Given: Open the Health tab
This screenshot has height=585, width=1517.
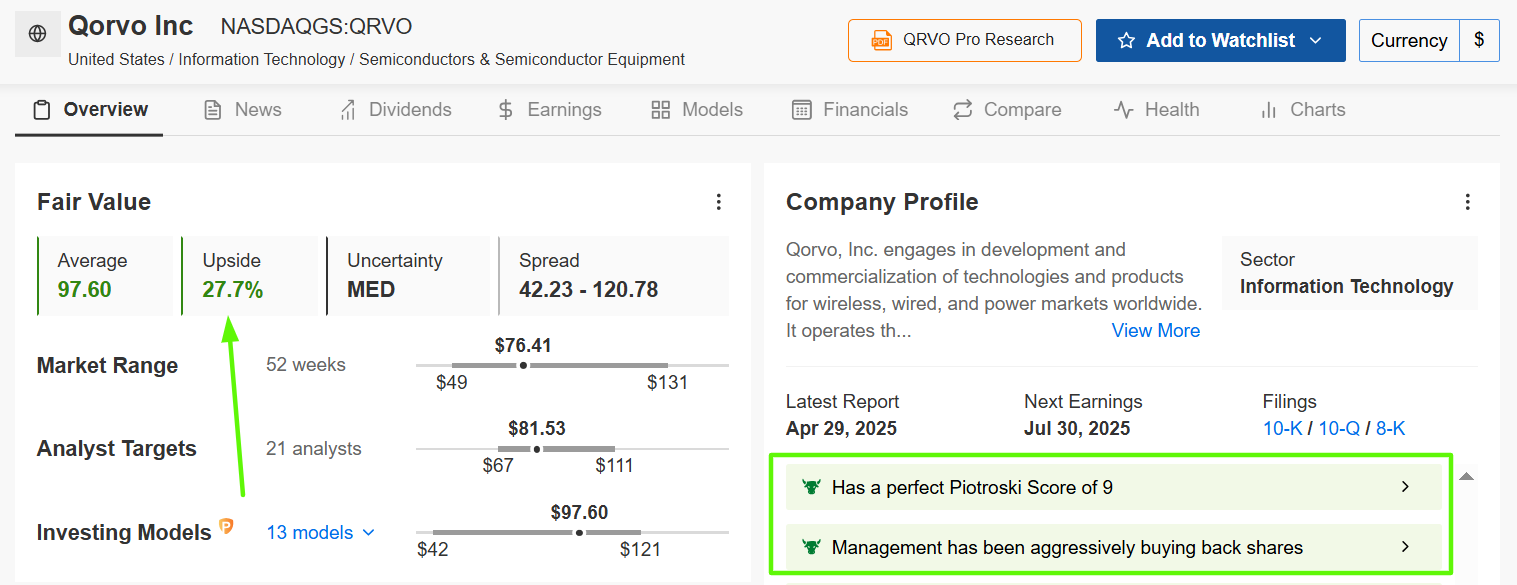Looking at the screenshot, I should pyautogui.click(x=1156, y=110).
